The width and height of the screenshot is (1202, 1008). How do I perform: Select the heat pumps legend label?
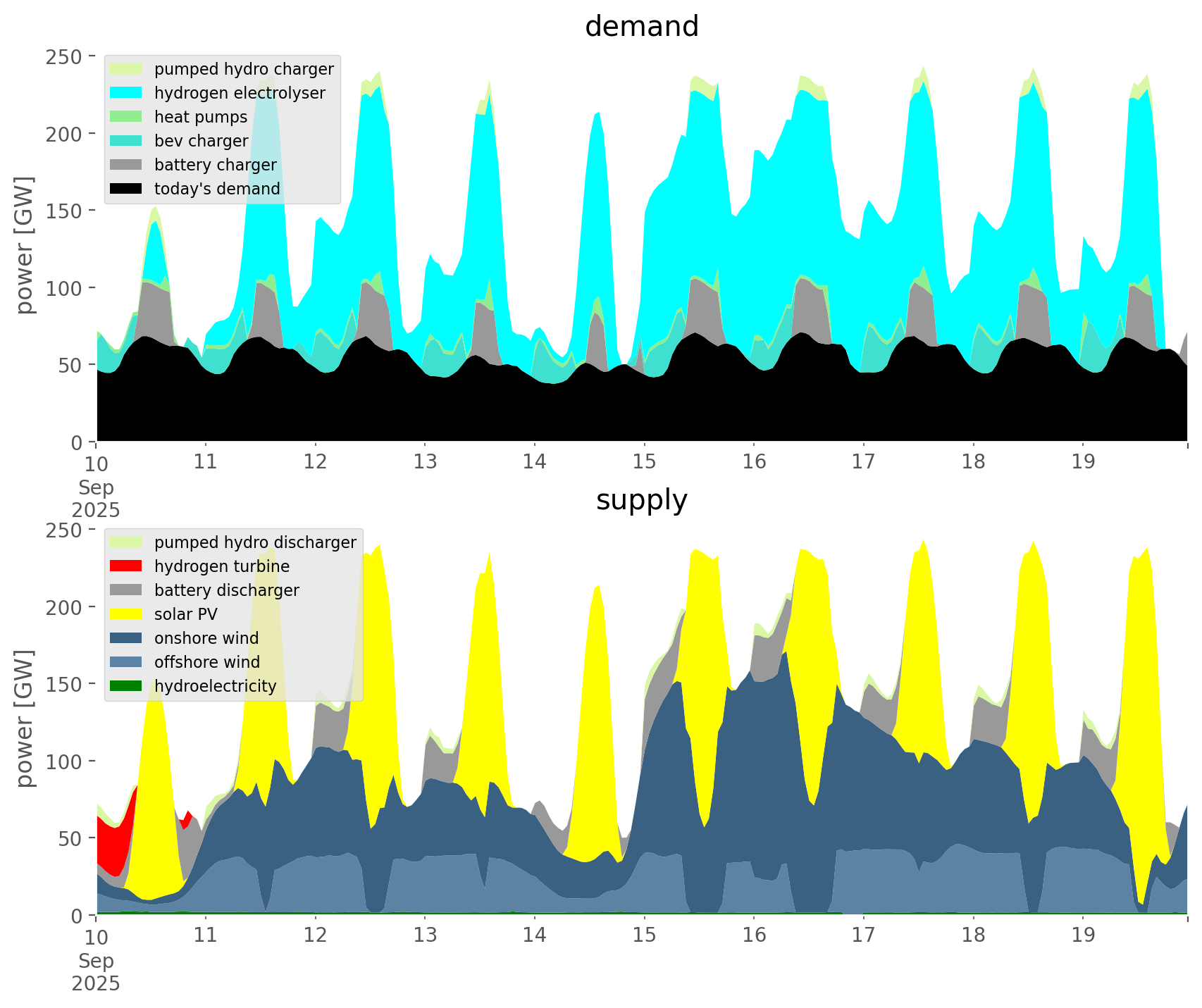click(x=201, y=117)
